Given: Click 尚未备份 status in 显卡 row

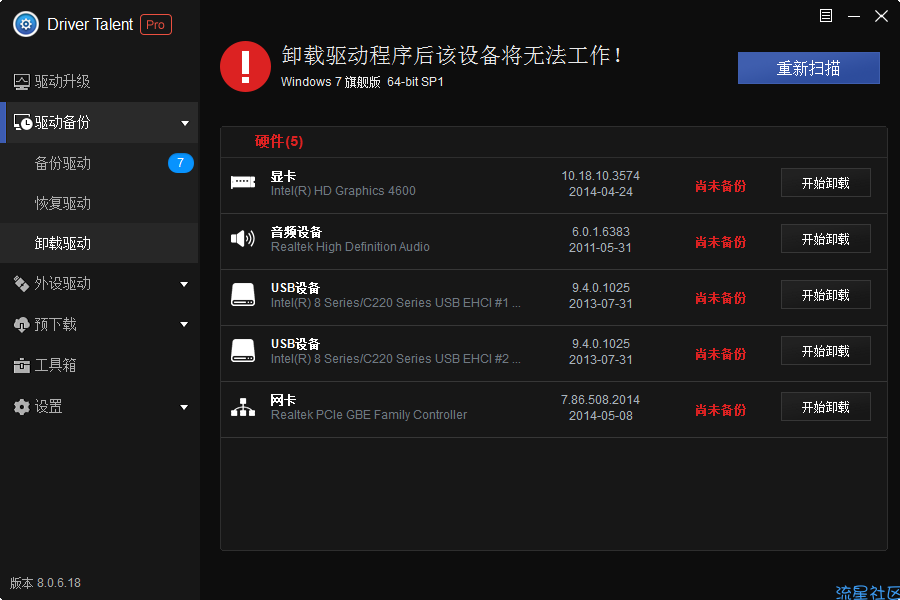Looking at the screenshot, I should coord(720,185).
